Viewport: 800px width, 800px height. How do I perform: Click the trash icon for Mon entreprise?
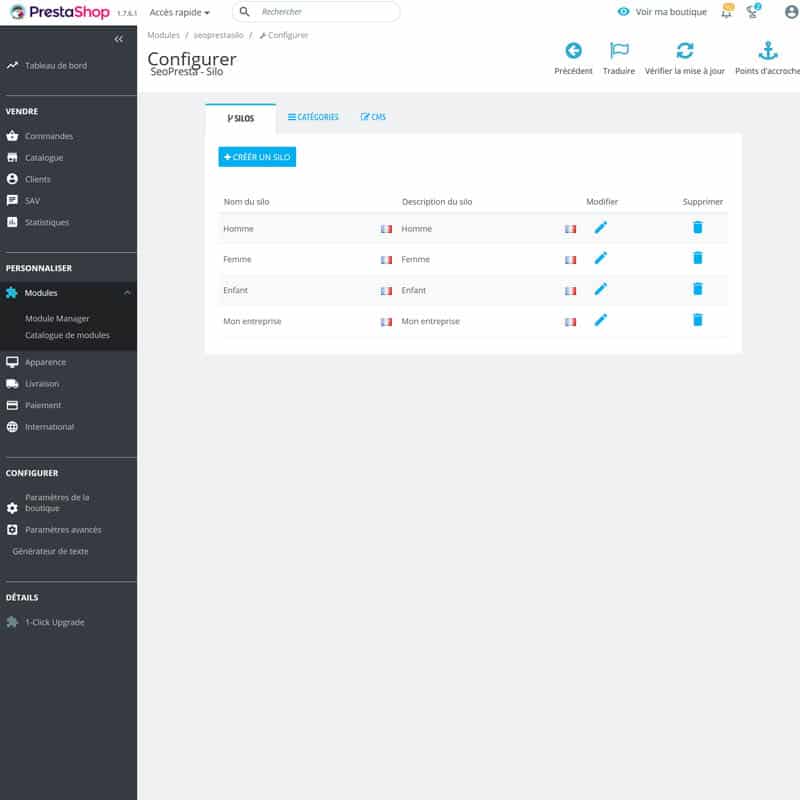(x=697, y=320)
